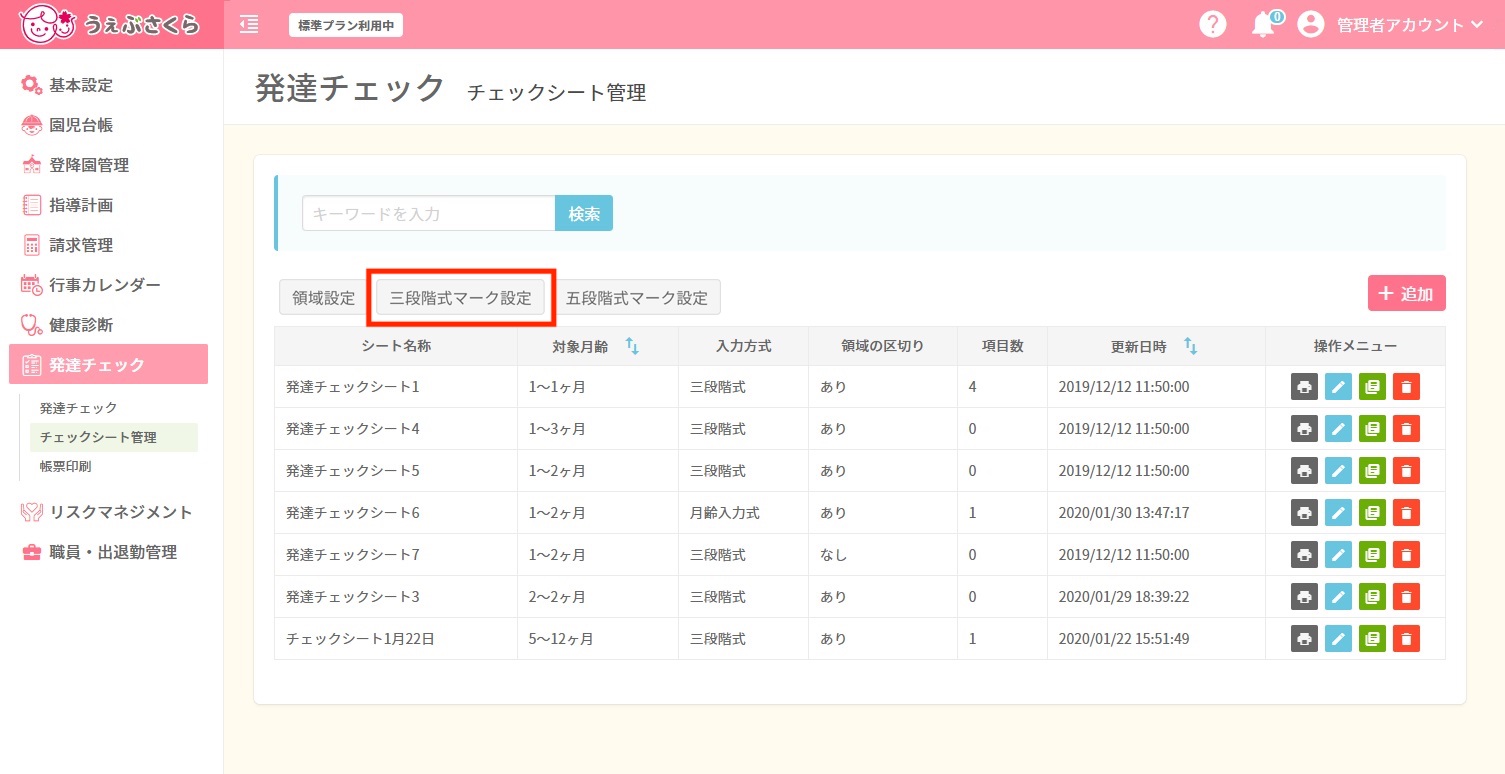Click the 5〜12ヶ月 cell
This screenshot has width=1505, height=774.
(x=598, y=639)
